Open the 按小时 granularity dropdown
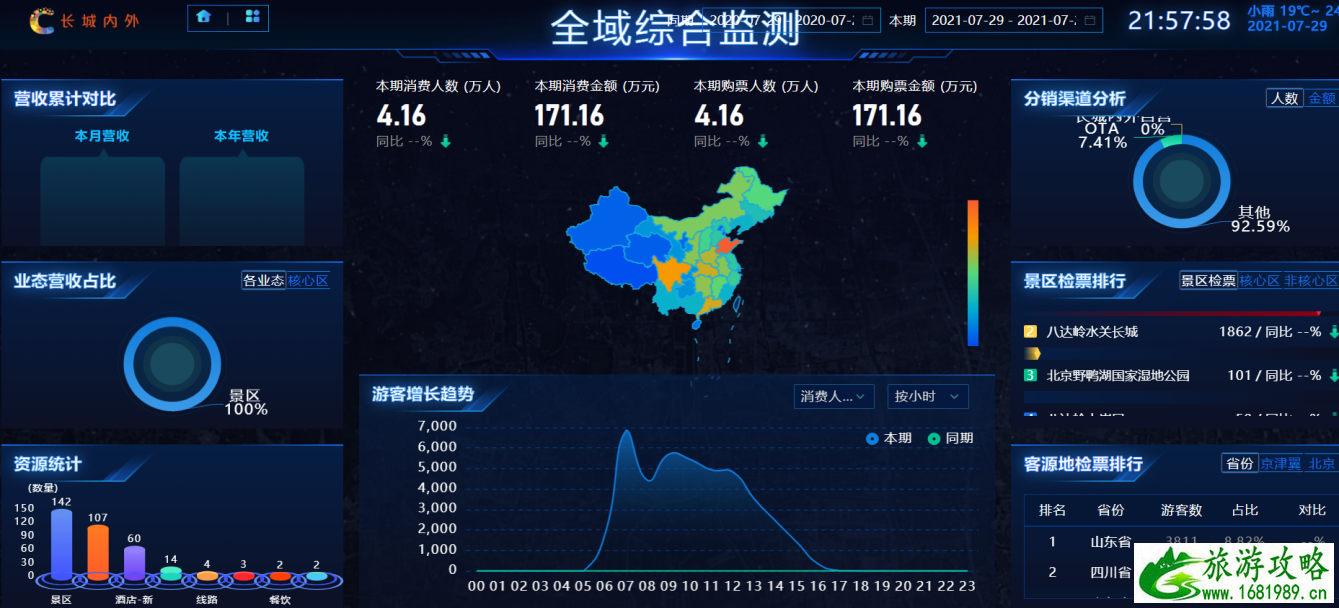The image size is (1339, 608). coord(928,397)
